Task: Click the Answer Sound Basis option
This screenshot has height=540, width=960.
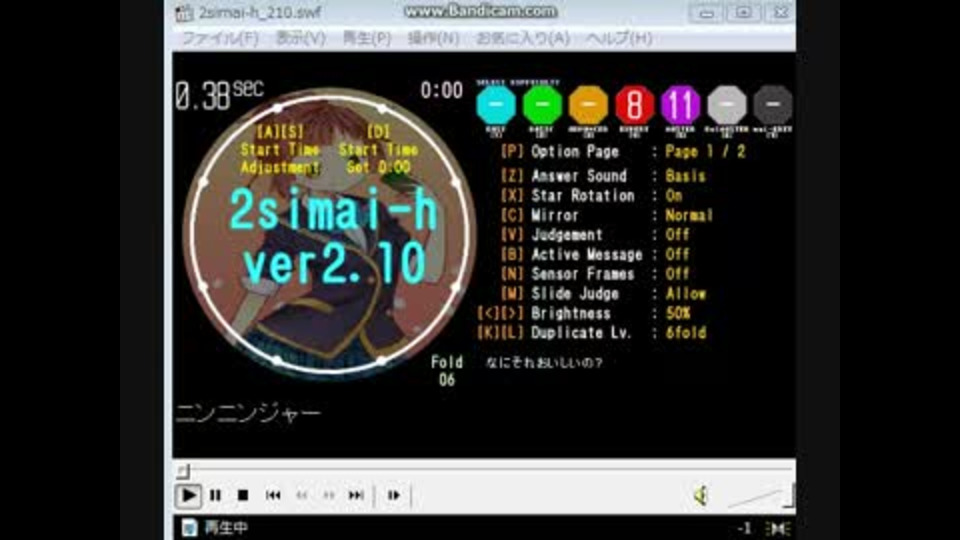Action: point(603,176)
